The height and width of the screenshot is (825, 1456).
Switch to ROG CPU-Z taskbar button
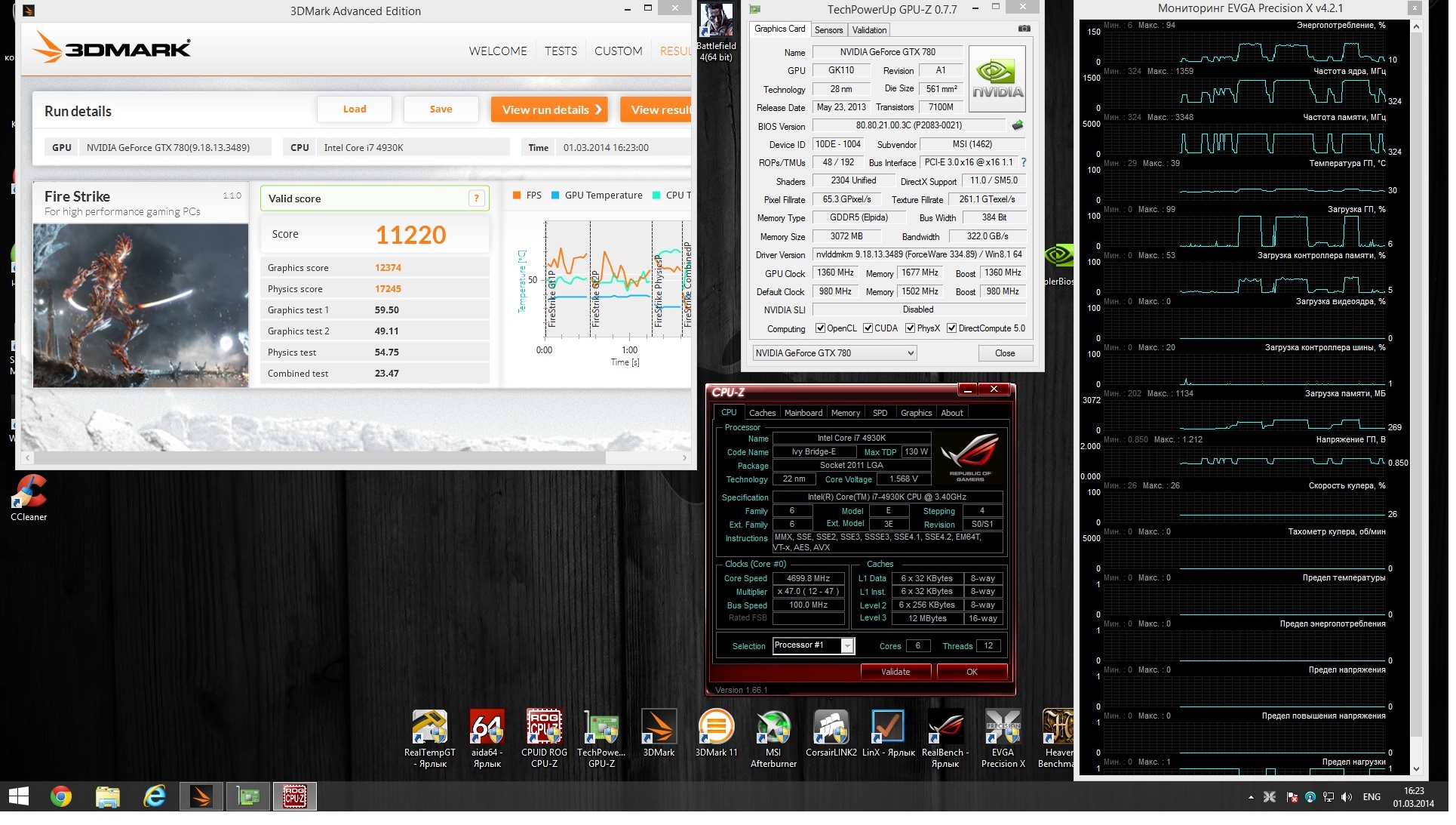(x=295, y=796)
